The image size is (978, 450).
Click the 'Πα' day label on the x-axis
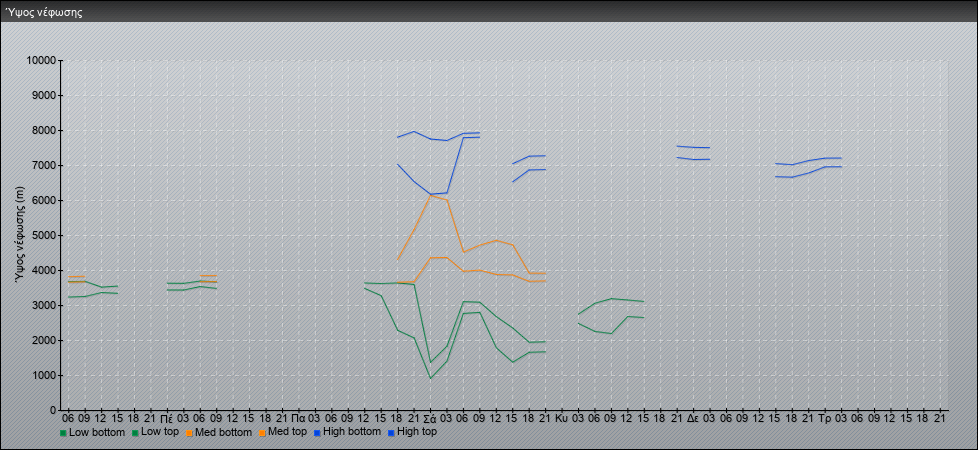(298, 418)
